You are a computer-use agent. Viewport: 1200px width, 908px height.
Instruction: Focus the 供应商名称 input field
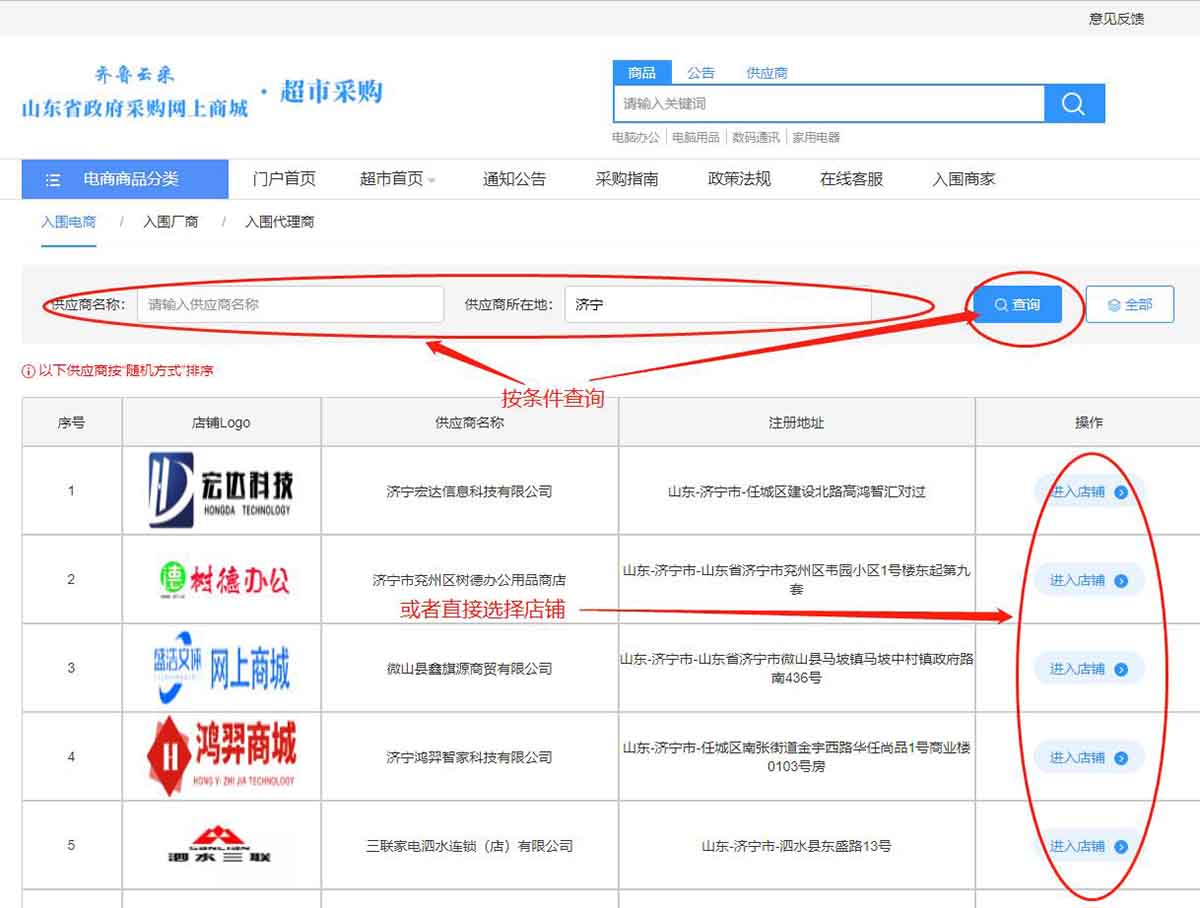[290, 305]
